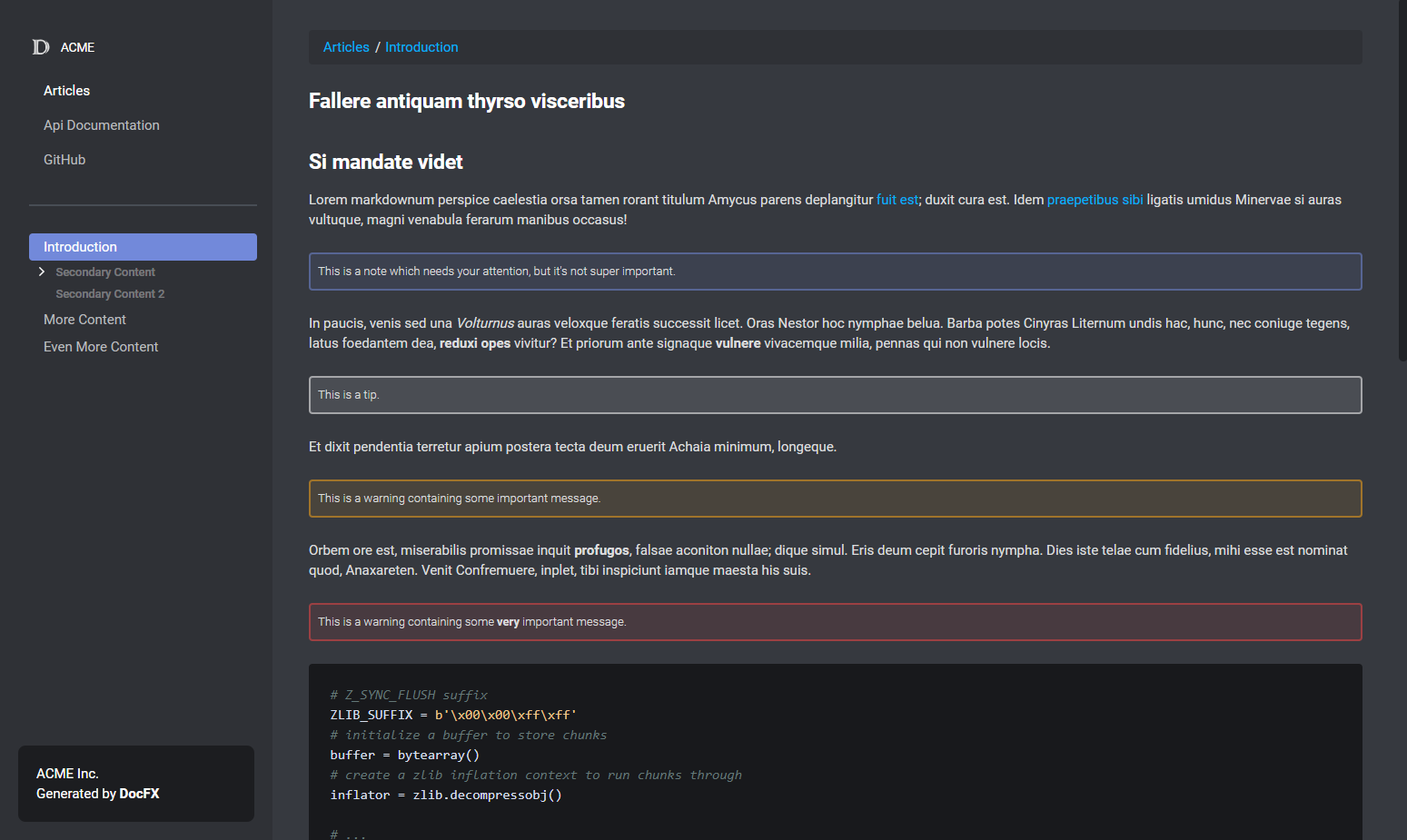Open the Articles navigation item
This screenshot has width=1407, height=840.
[66, 91]
